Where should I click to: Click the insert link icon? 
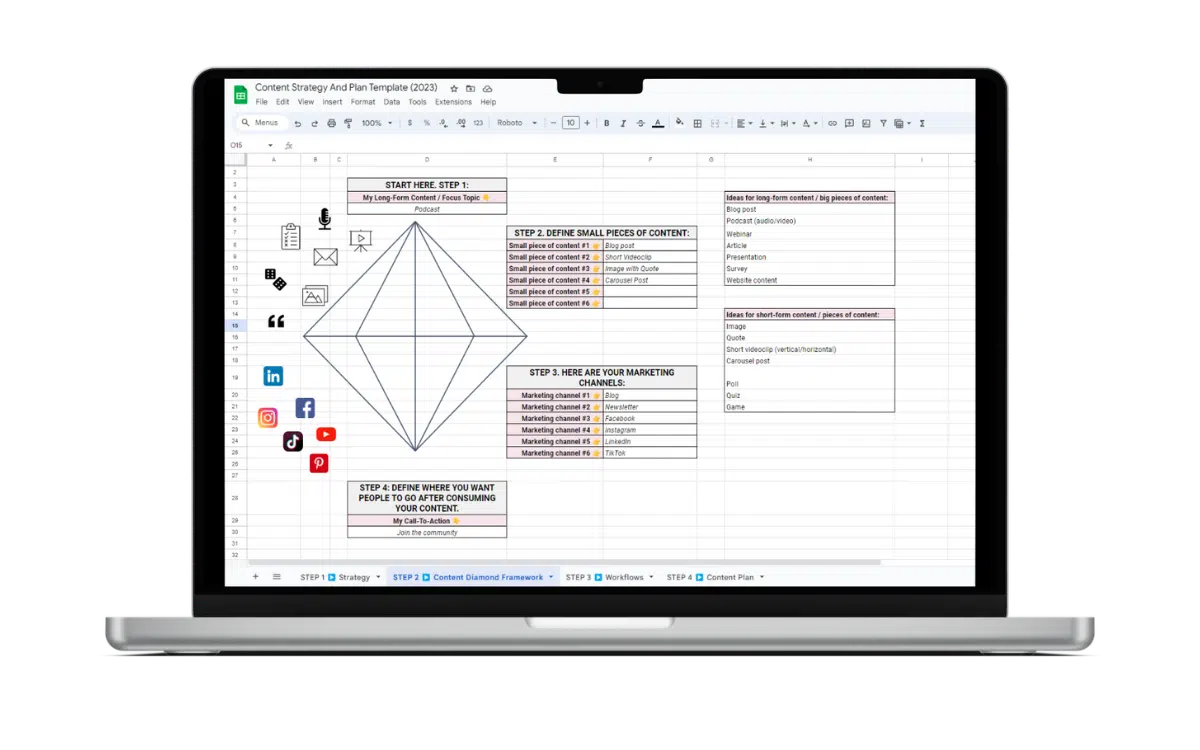tap(831, 123)
